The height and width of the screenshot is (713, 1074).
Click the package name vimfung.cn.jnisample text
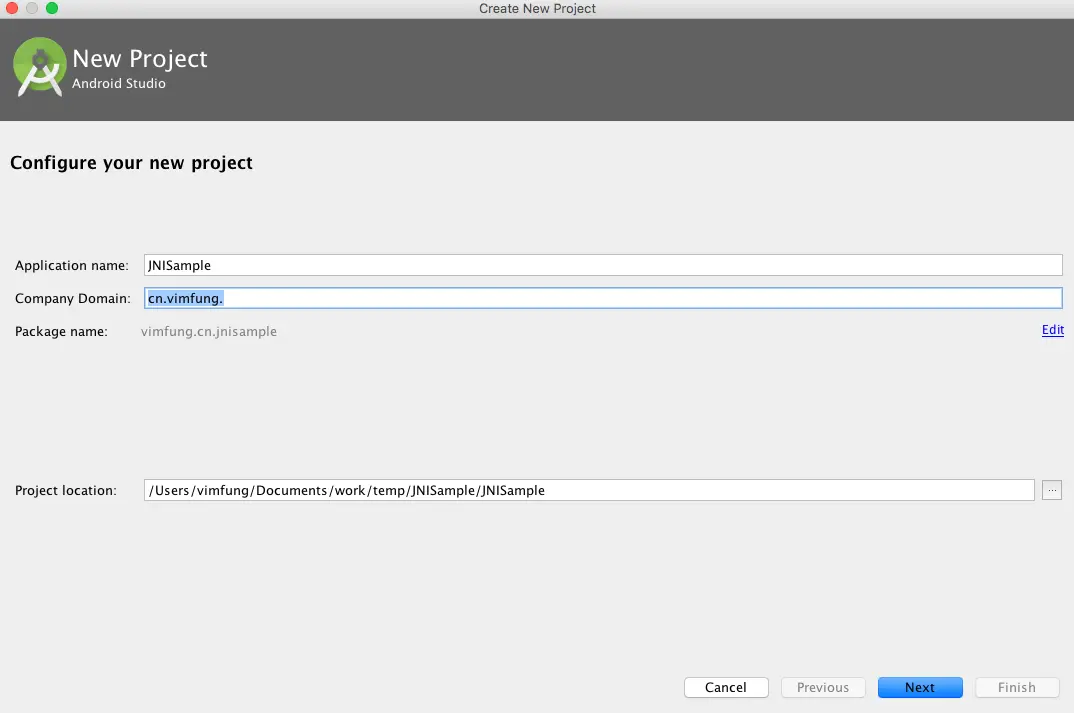coord(209,332)
